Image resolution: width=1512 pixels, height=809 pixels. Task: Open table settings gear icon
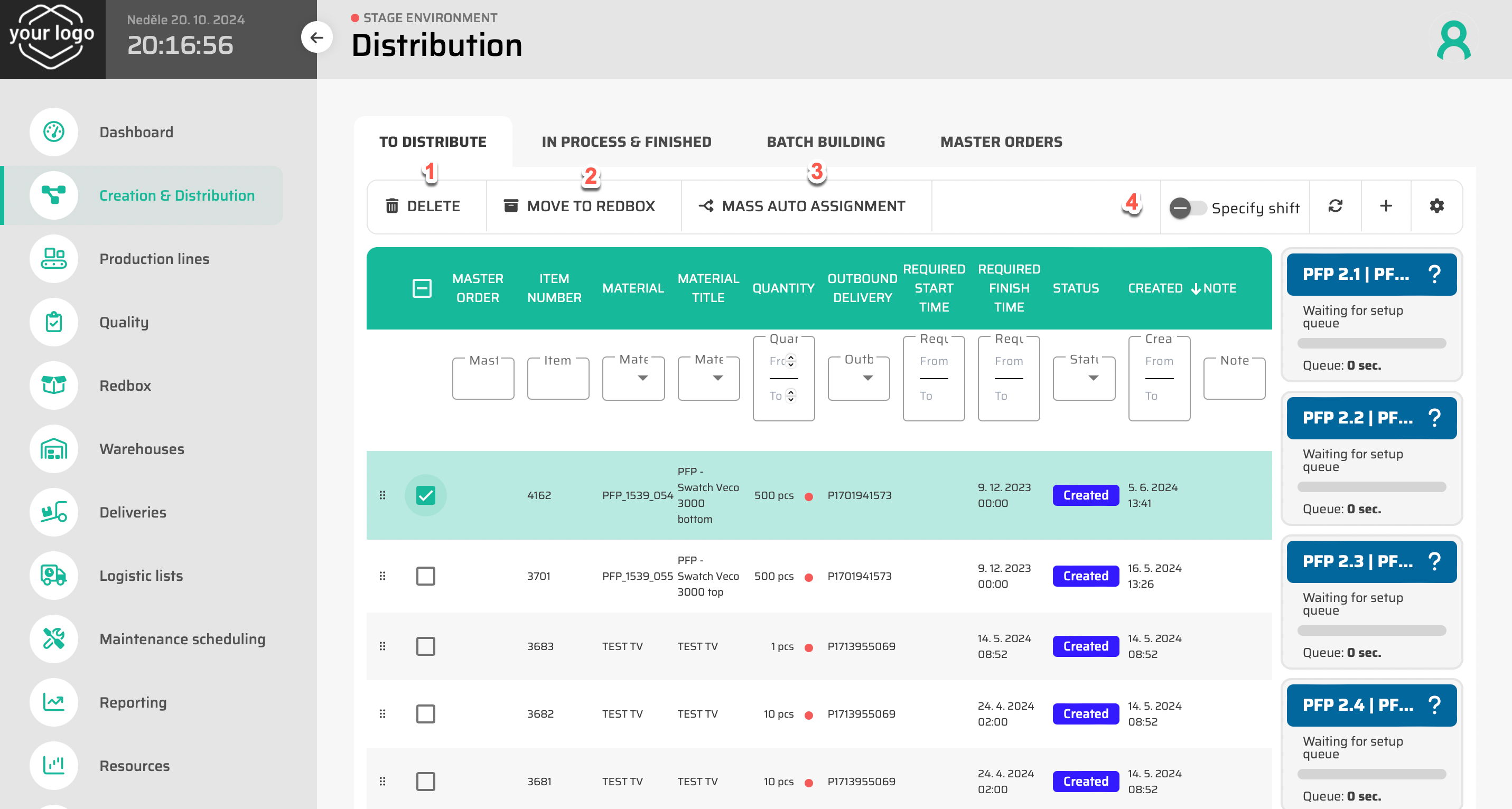(x=1436, y=206)
